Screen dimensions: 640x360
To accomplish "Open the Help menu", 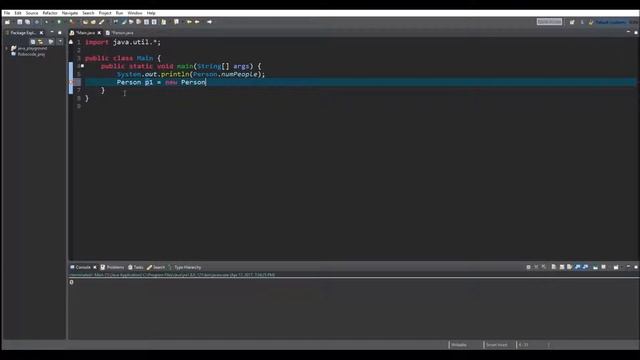I will 151,13.
